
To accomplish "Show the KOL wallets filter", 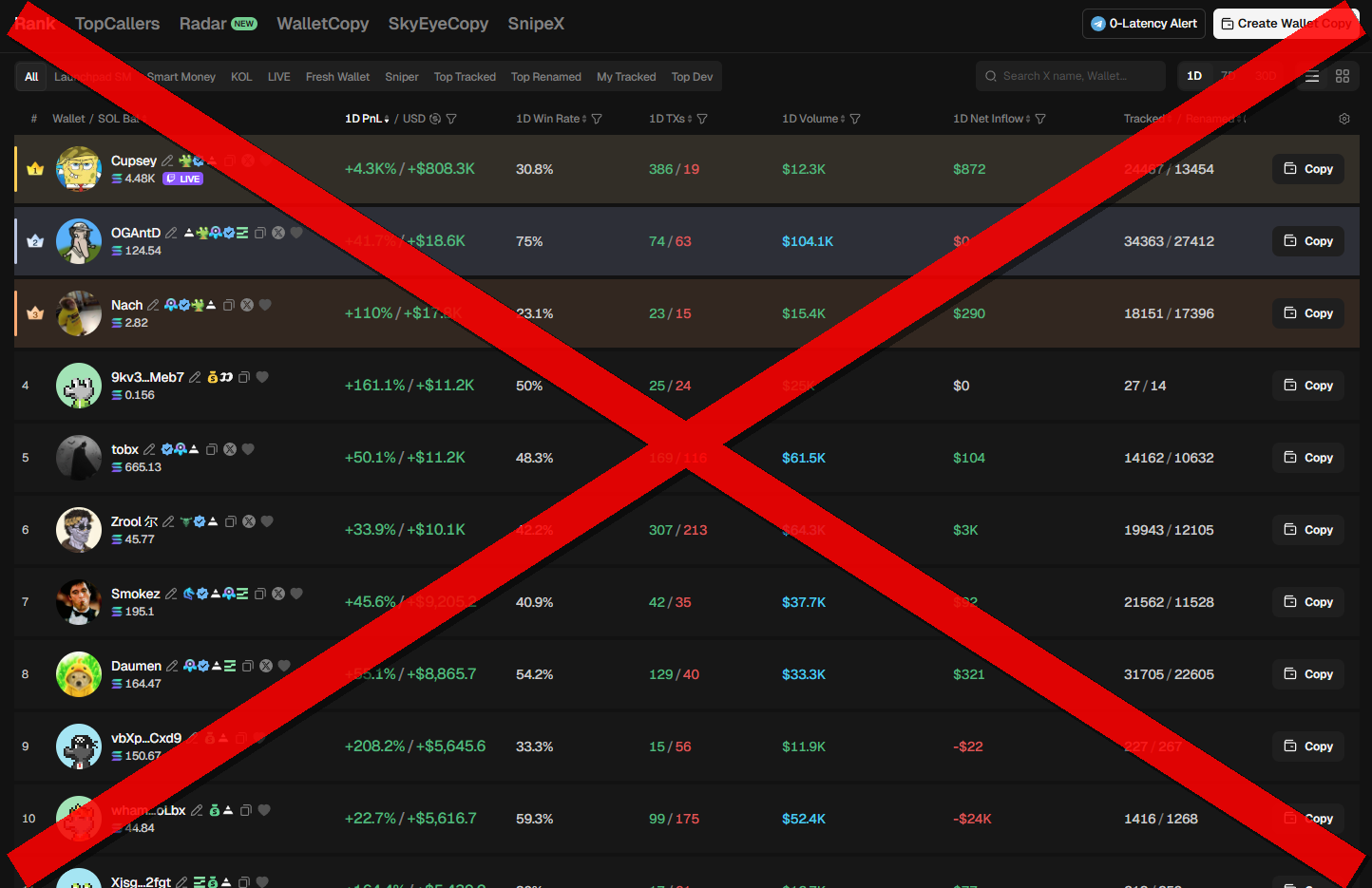I will [x=241, y=77].
